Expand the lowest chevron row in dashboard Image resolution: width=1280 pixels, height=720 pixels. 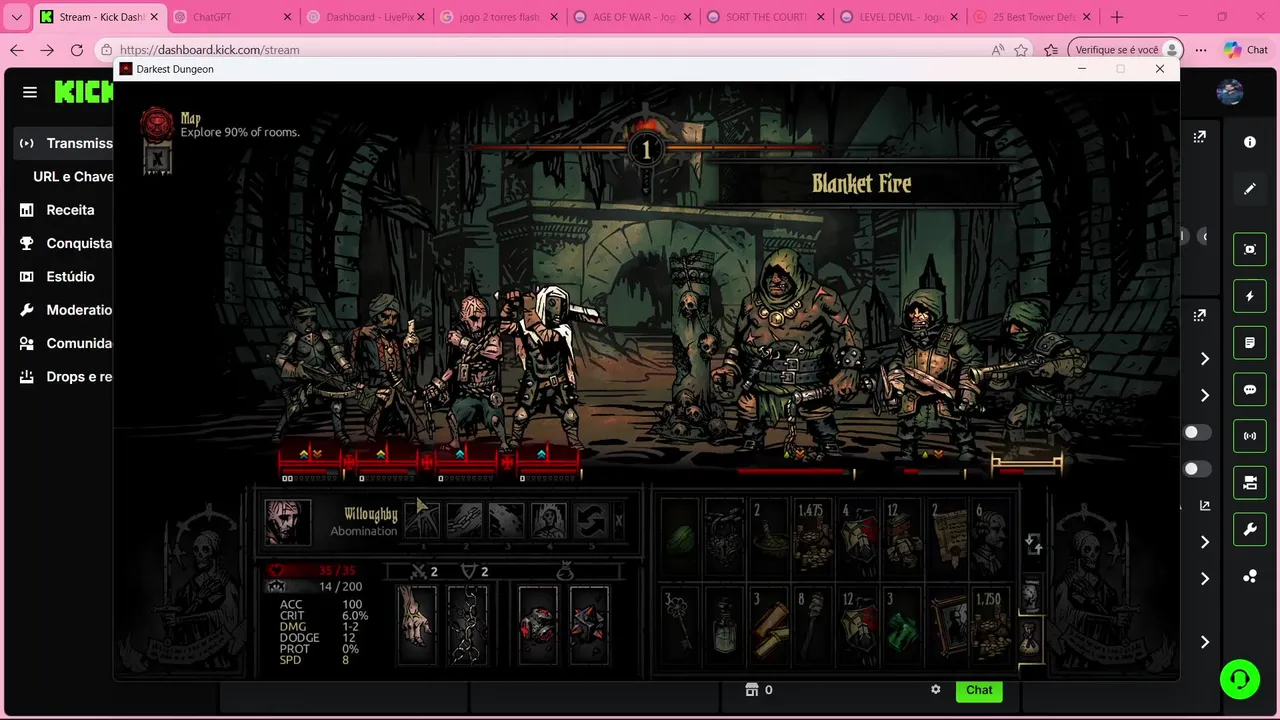(1205, 642)
